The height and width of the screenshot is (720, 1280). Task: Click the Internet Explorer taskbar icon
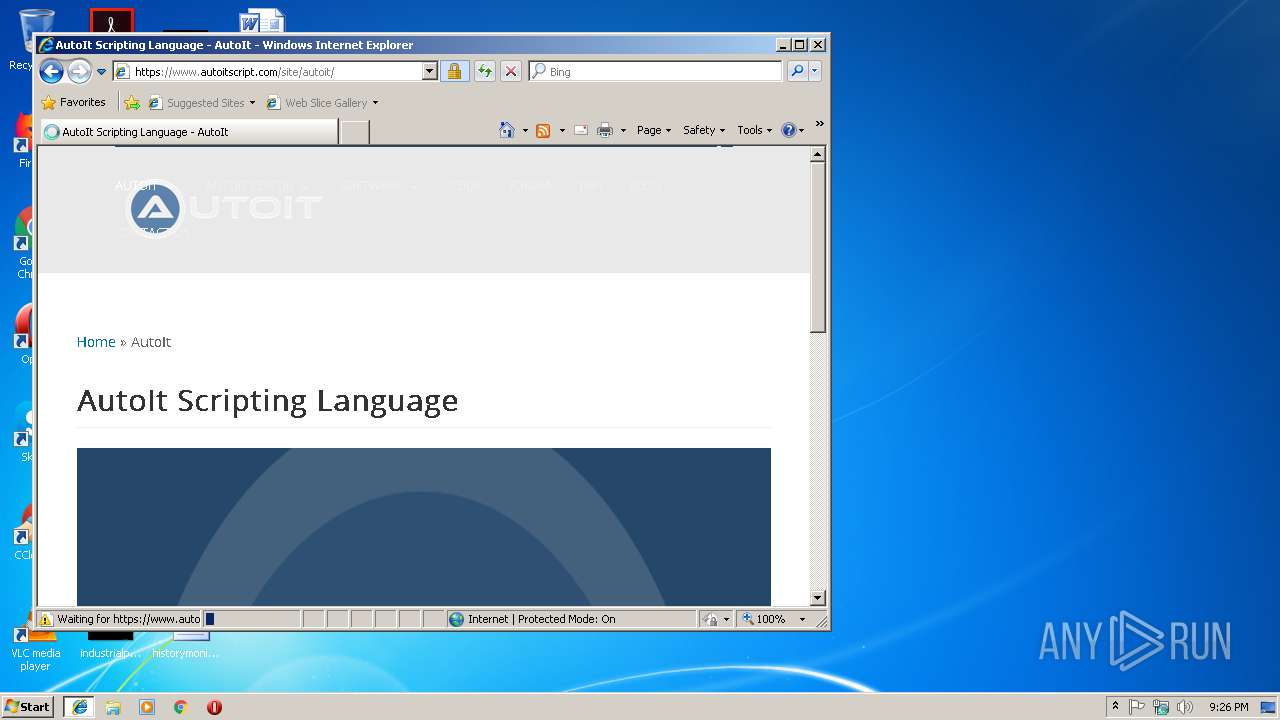coord(79,707)
